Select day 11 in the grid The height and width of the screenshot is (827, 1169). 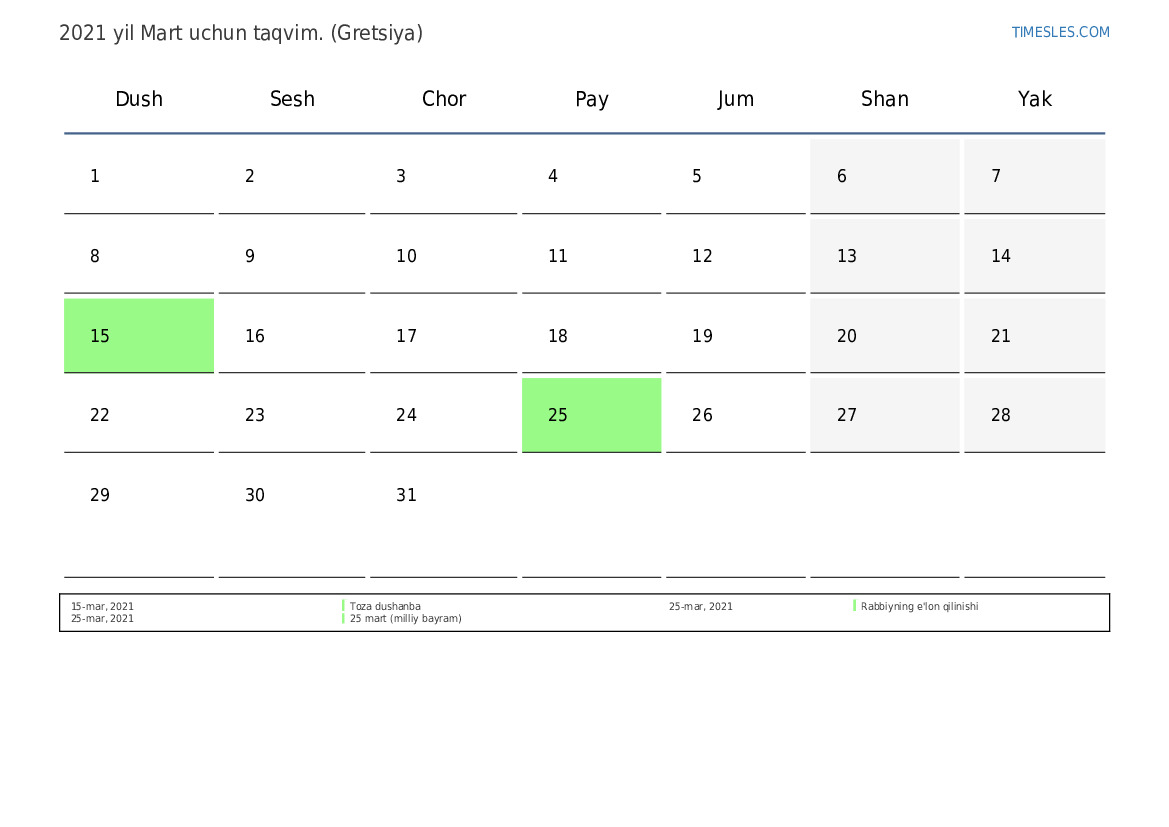tap(591, 257)
